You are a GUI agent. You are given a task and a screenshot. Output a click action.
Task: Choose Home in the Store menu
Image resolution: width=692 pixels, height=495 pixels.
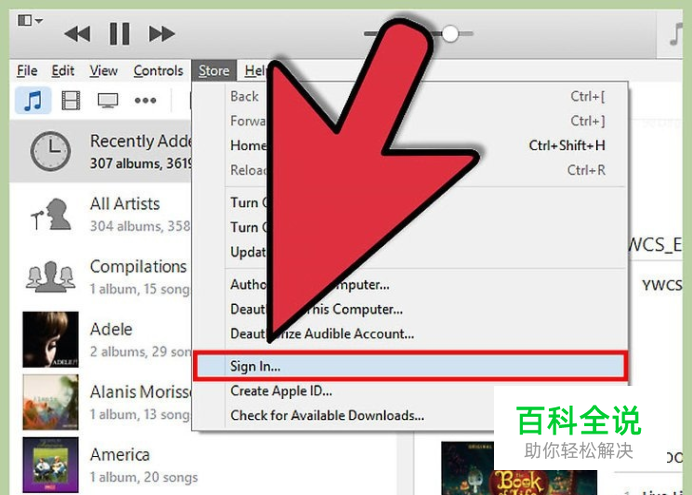coord(410,145)
